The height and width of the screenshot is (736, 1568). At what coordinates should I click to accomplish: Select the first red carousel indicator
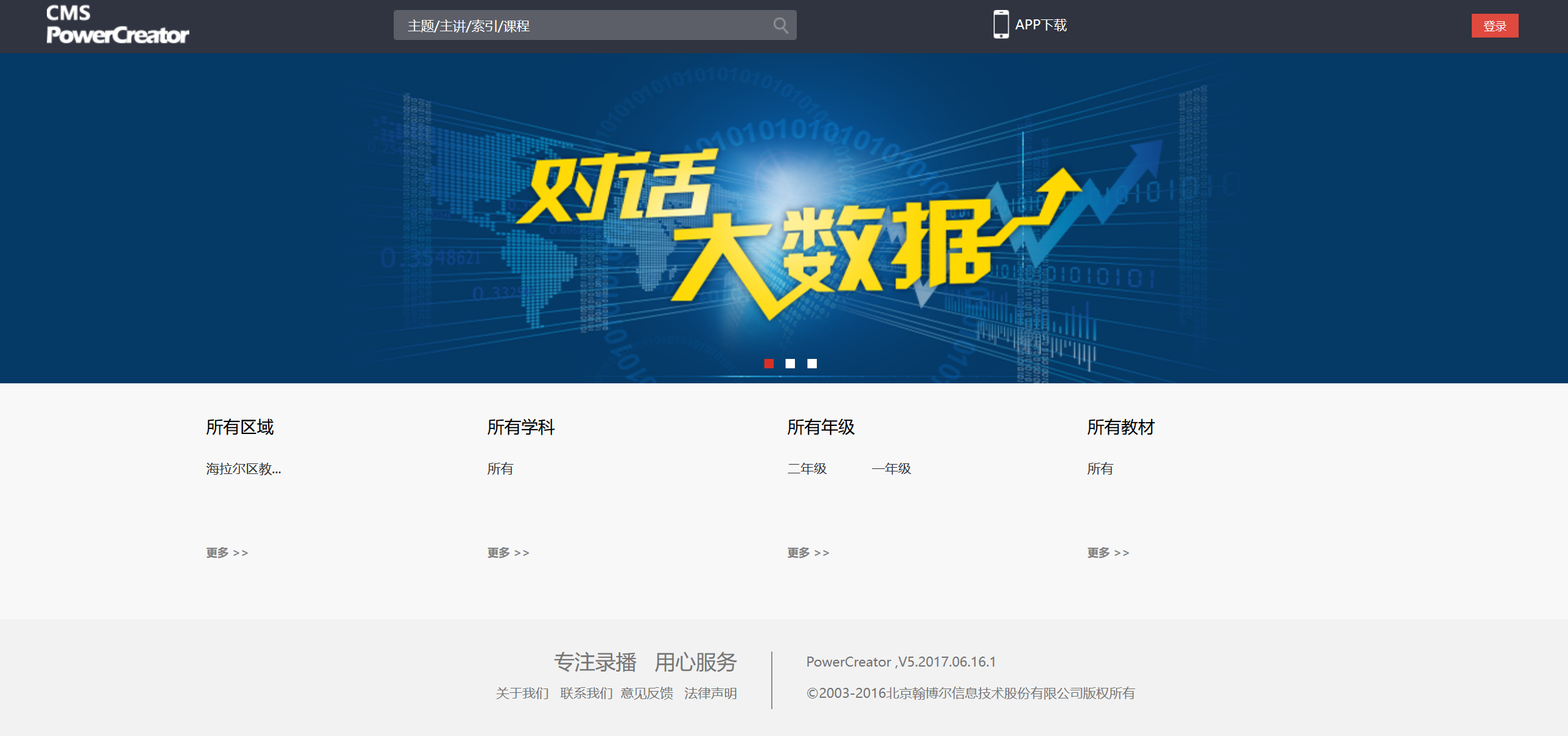point(769,364)
